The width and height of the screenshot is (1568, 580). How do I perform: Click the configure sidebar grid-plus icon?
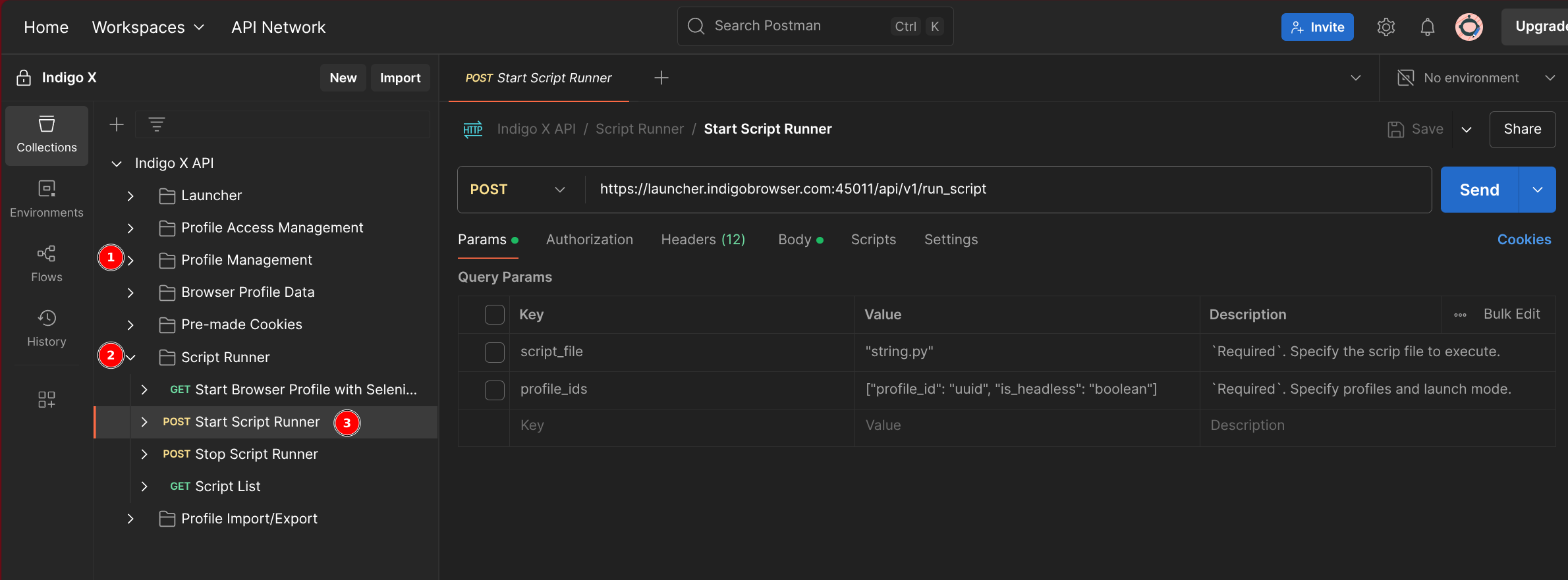coord(47,400)
